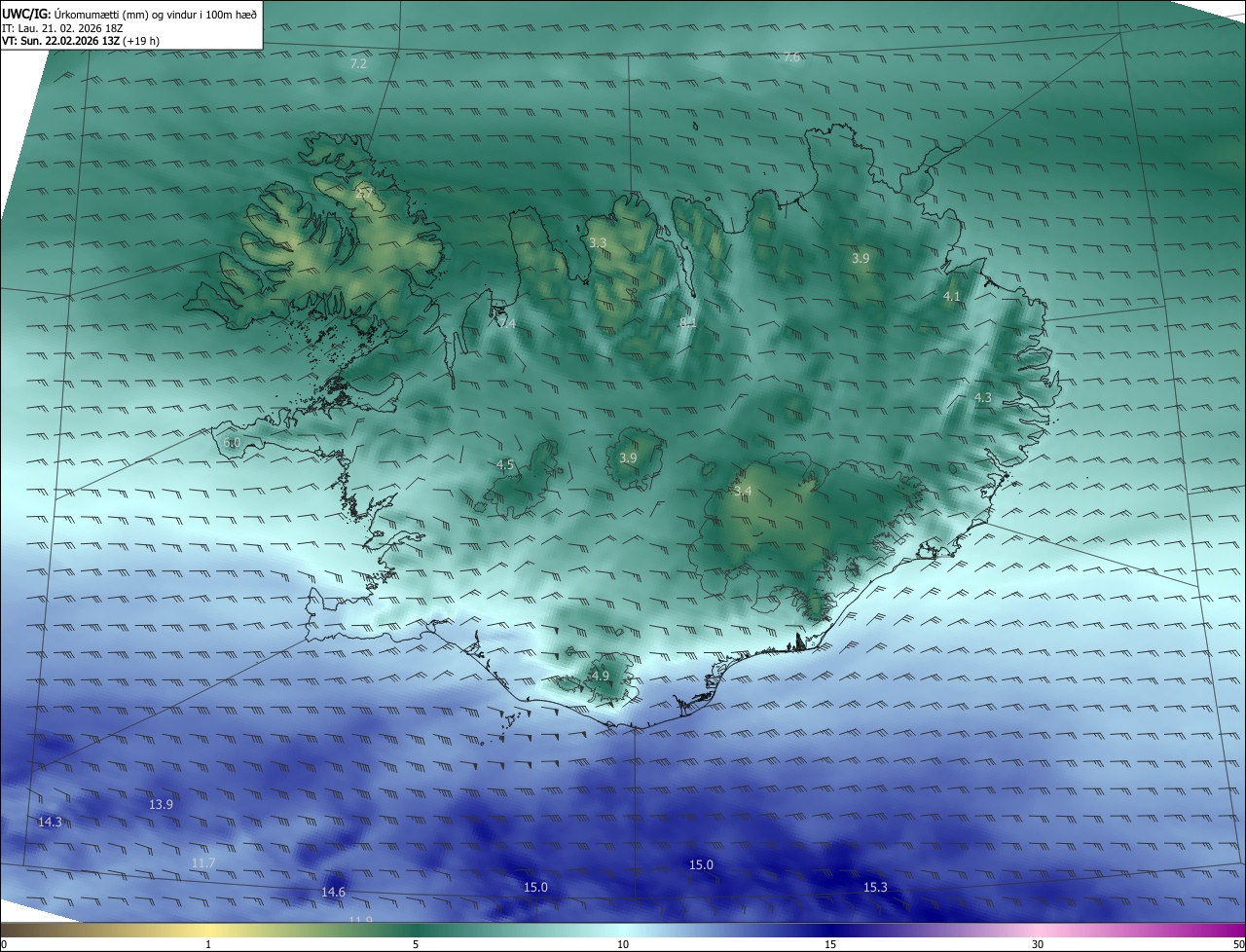The width and height of the screenshot is (1246, 952).
Task: Click the colour scale tick labelled 5
Action: pyautogui.click(x=416, y=944)
